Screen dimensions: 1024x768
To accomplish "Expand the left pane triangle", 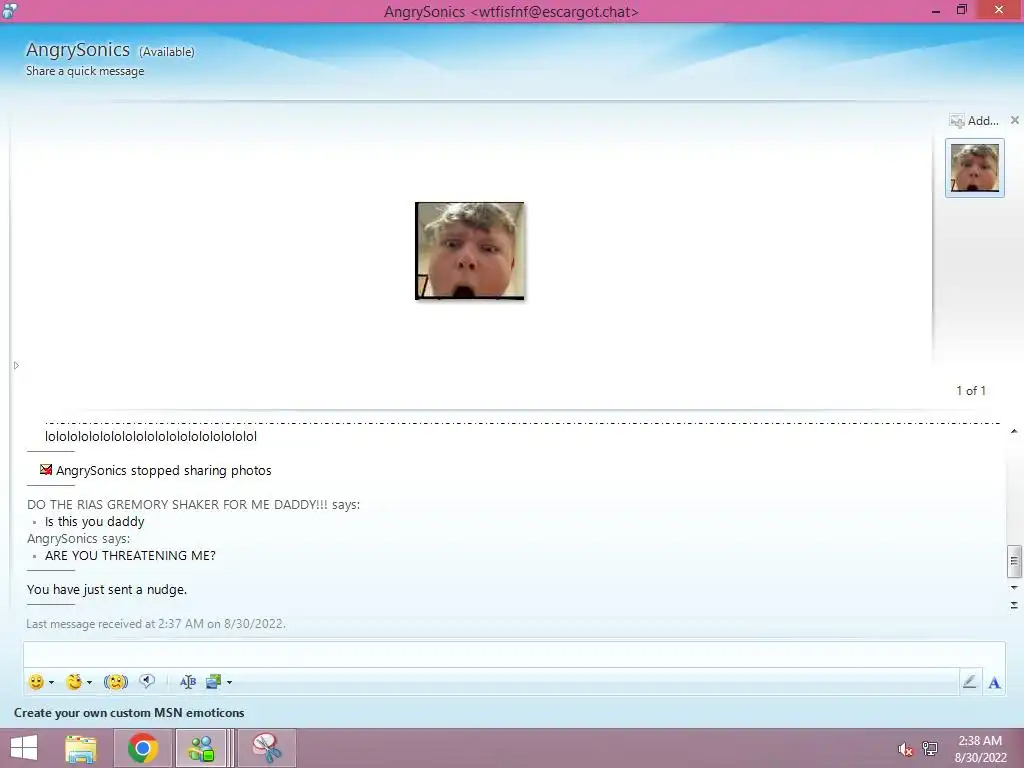I will pos(16,366).
